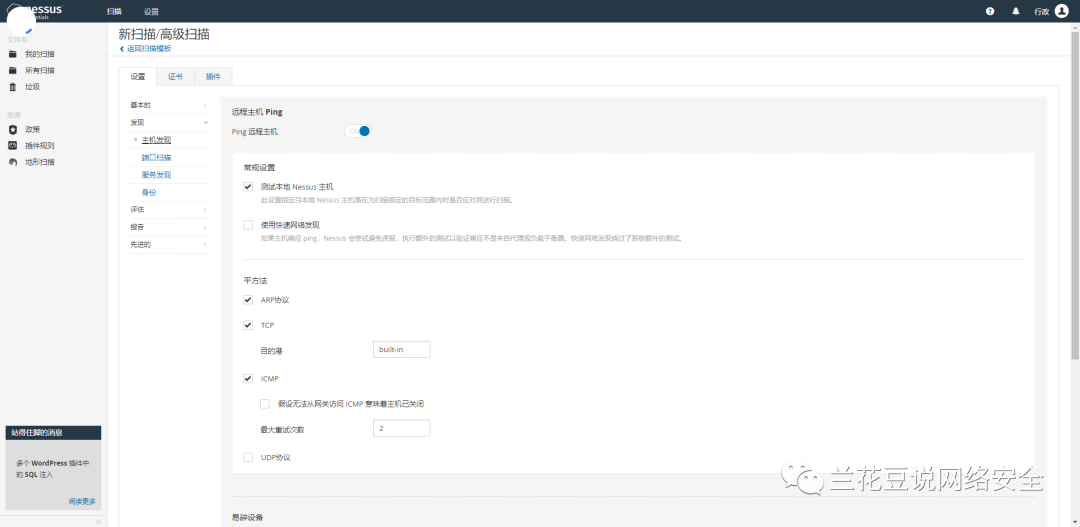This screenshot has height=527, width=1080.
Task: Click the notification bell icon
Action: click(1016, 11)
